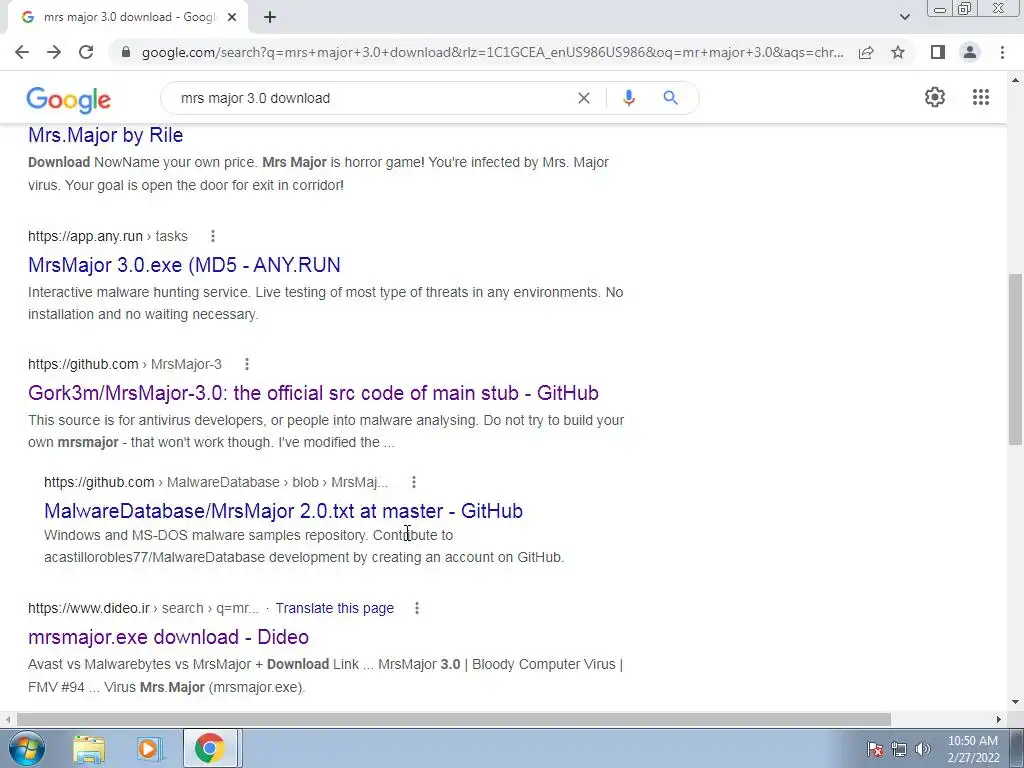Share this page from the address bar
This screenshot has width=1024, height=768.
coord(866,52)
